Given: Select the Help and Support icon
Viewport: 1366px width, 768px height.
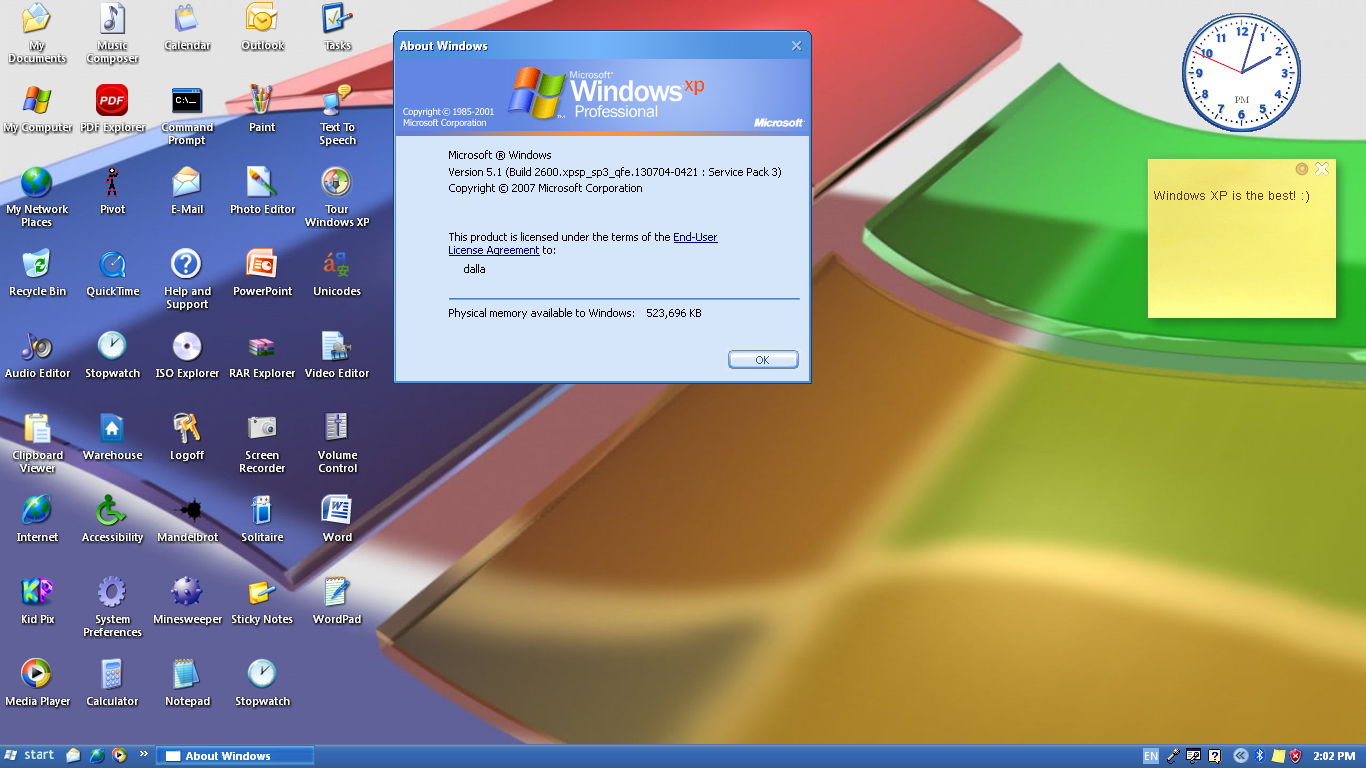Looking at the screenshot, I should 187,279.
